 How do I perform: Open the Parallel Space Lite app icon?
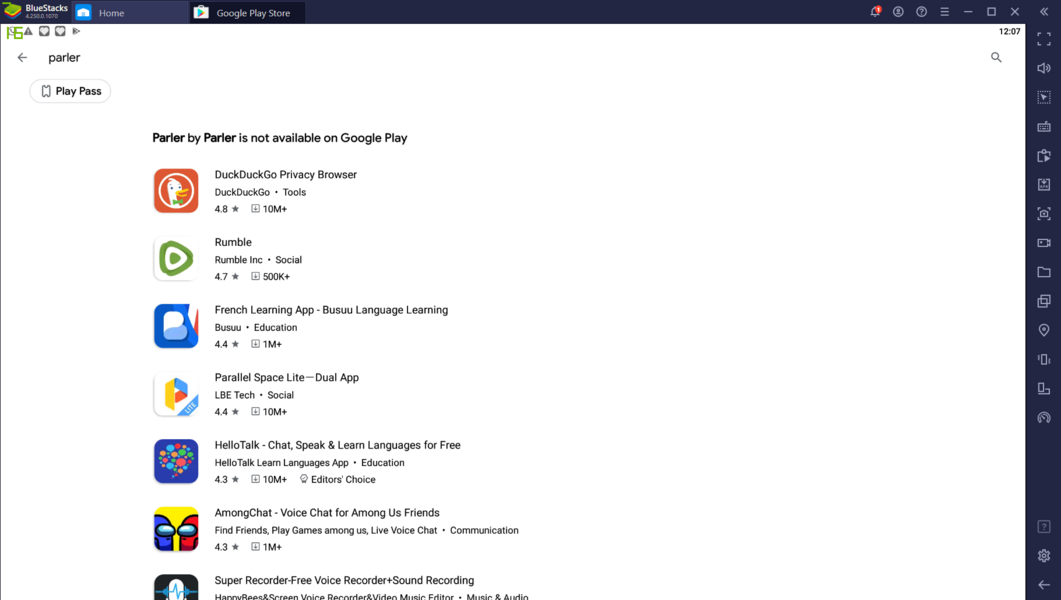coord(176,394)
